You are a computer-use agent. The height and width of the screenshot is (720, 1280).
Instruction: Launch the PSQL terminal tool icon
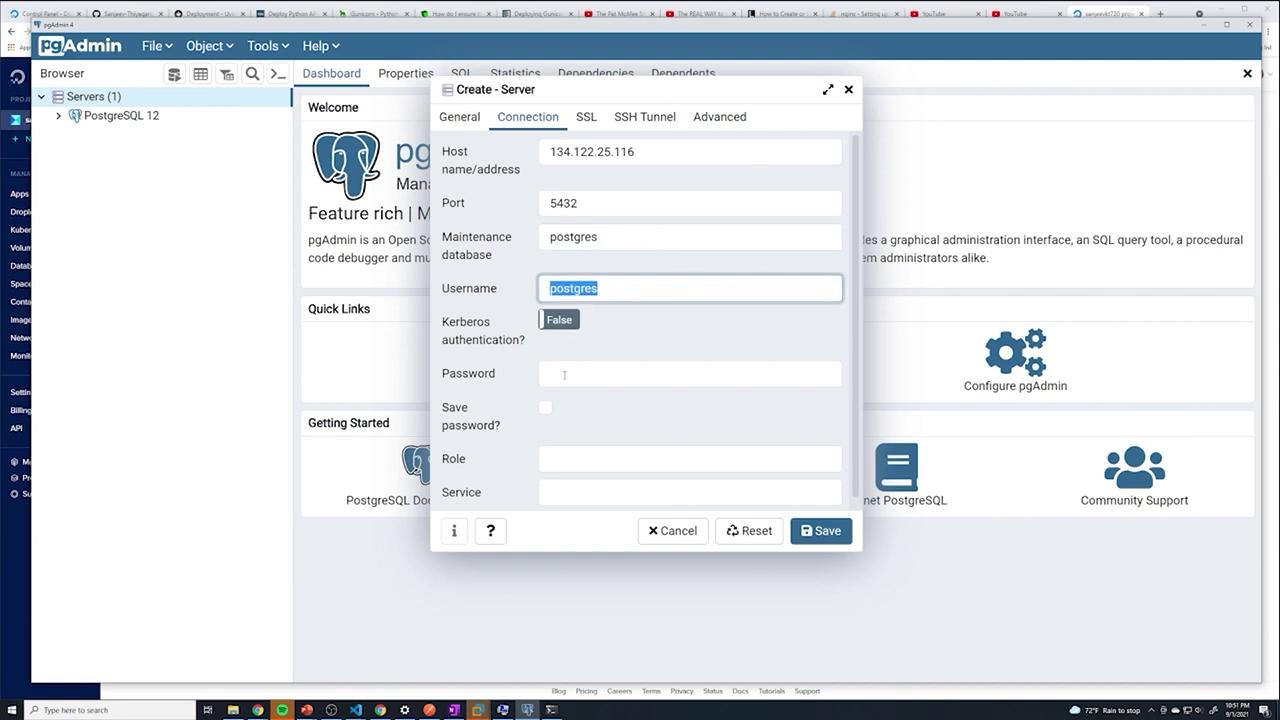(279, 74)
